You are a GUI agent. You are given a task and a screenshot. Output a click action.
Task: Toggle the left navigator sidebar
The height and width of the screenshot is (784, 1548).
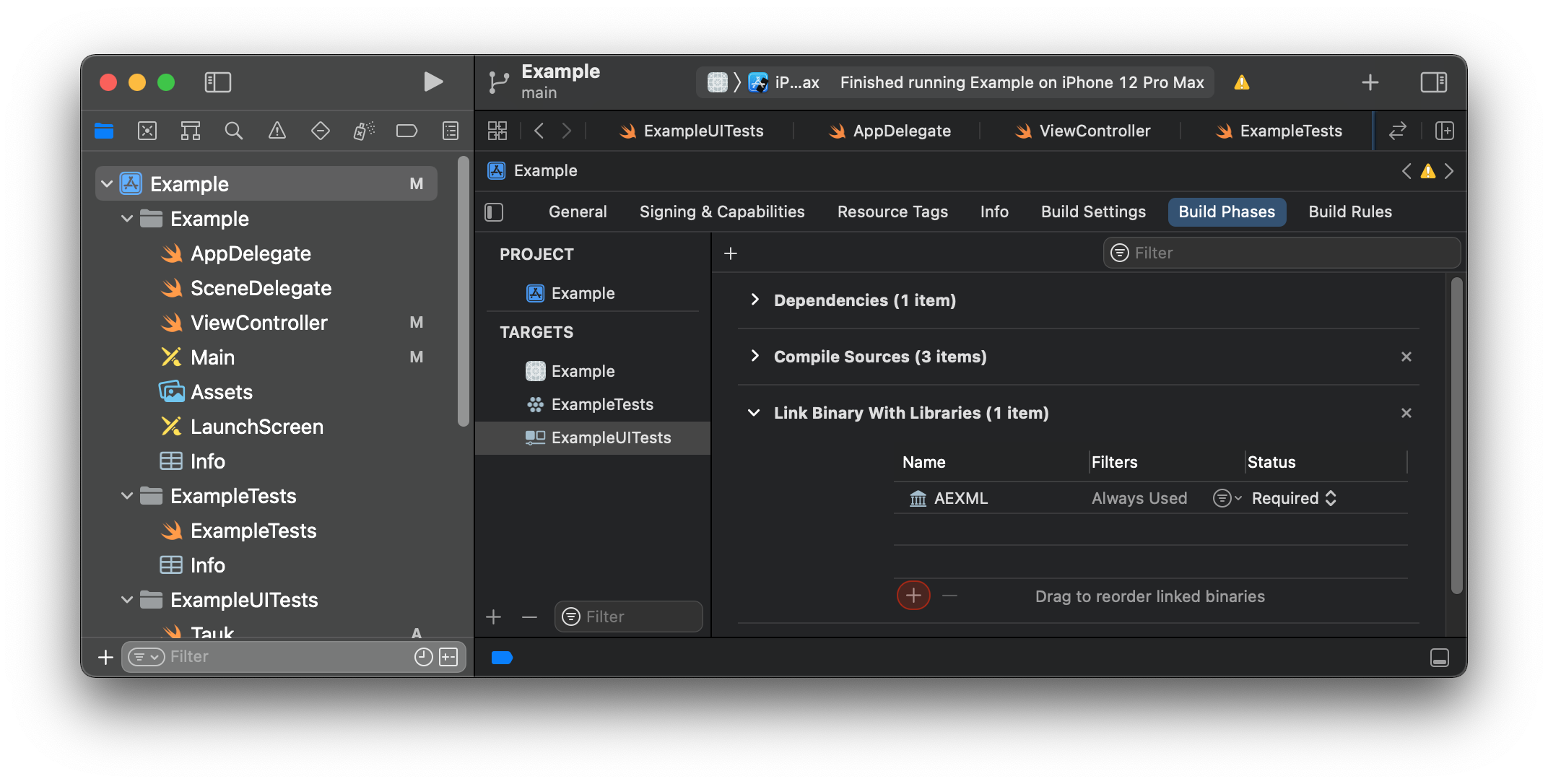coord(217,82)
